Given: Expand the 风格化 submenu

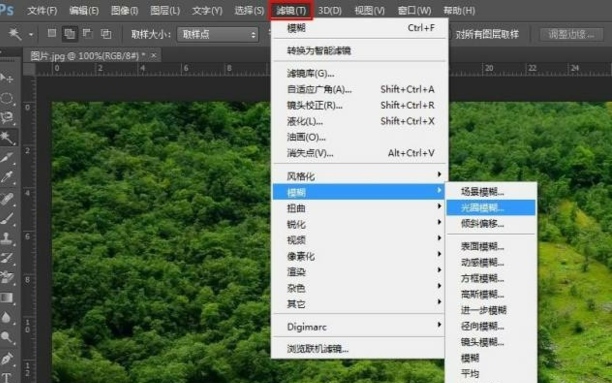Looking at the screenshot, I should click(359, 176).
